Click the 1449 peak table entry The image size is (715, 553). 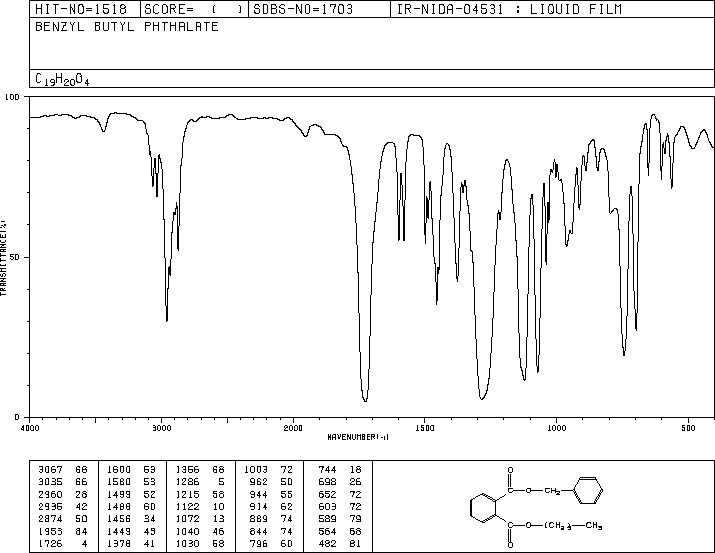click(131, 531)
